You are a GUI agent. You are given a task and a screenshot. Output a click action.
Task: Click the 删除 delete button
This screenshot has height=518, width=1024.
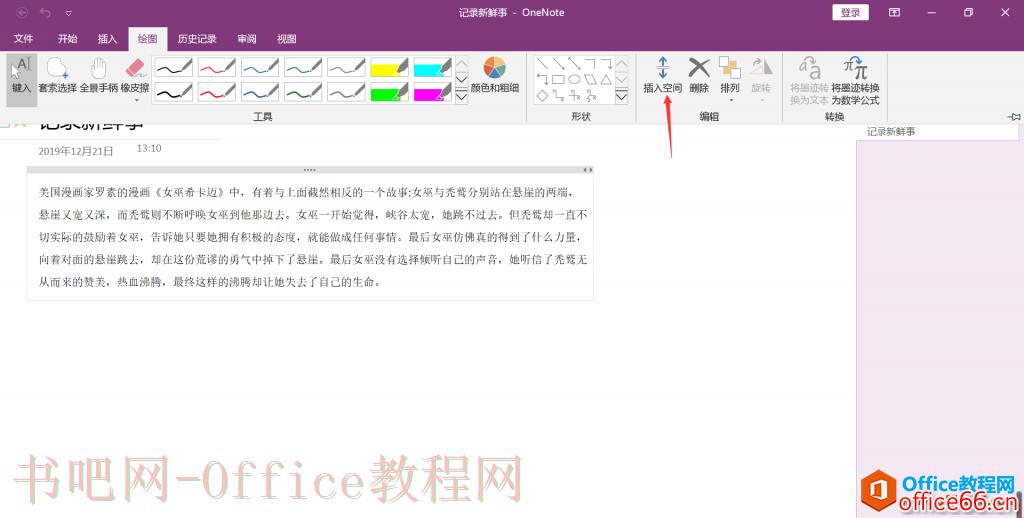[x=699, y=75]
